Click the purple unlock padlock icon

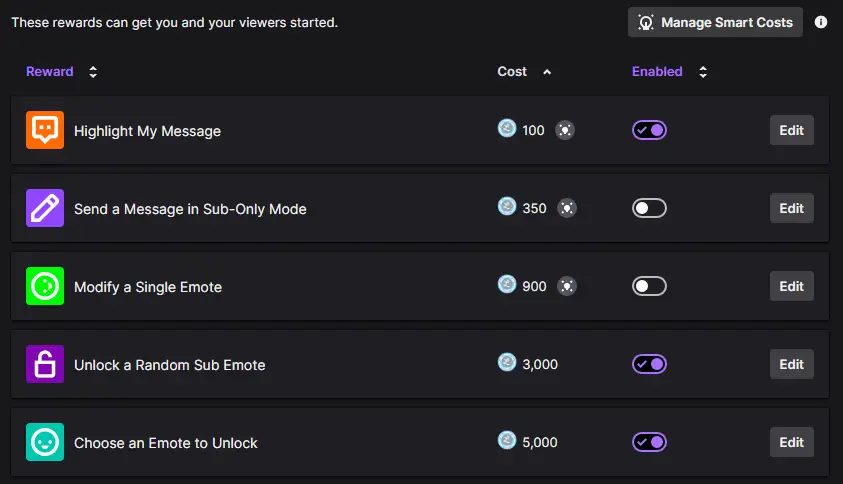(x=45, y=364)
